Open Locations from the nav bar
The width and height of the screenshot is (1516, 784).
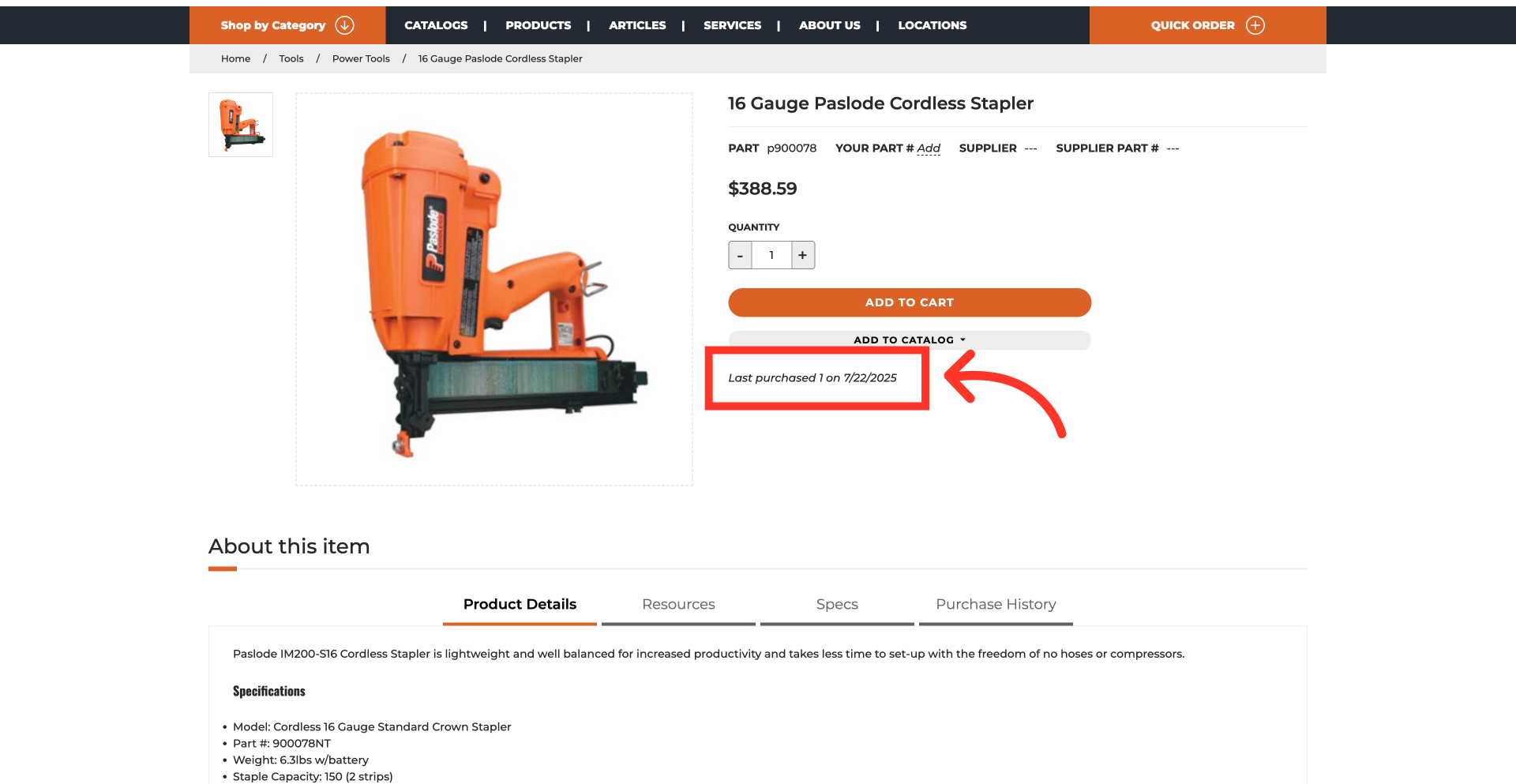tap(932, 25)
